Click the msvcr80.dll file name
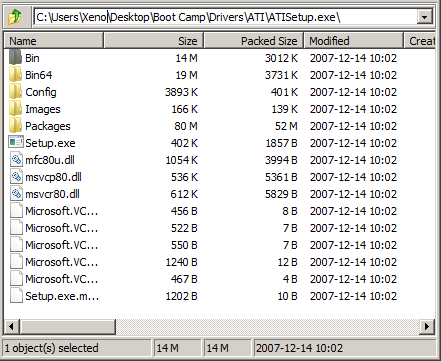Viewport: 441px width, 361px height. [x=52, y=194]
